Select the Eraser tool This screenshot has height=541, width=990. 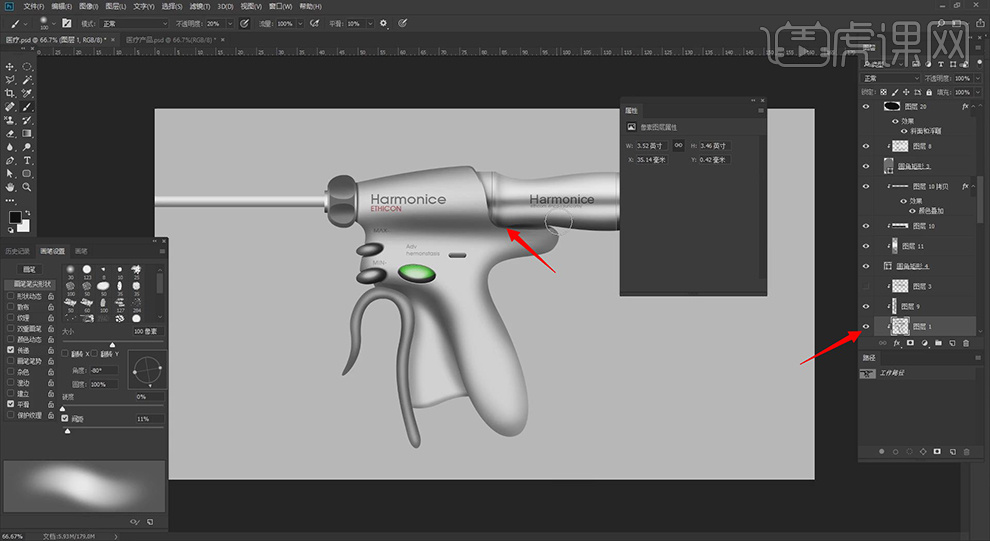coord(10,133)
